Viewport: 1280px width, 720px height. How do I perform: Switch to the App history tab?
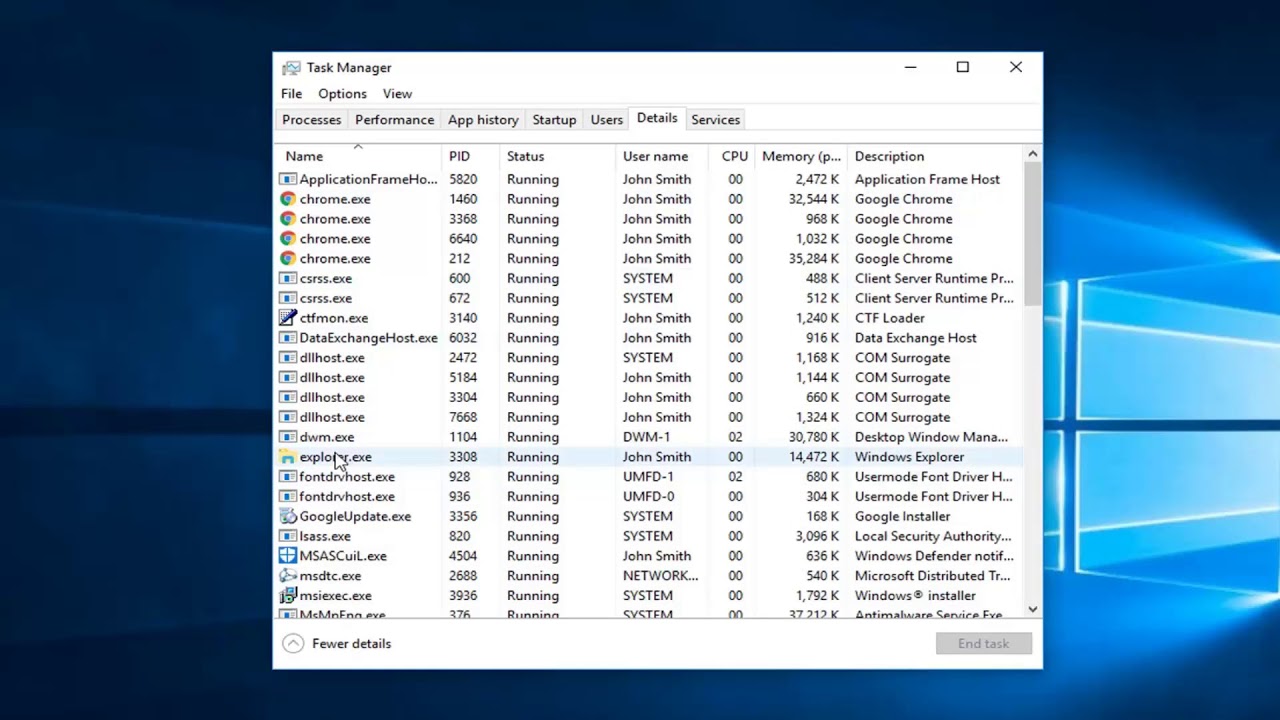point(483,120)
